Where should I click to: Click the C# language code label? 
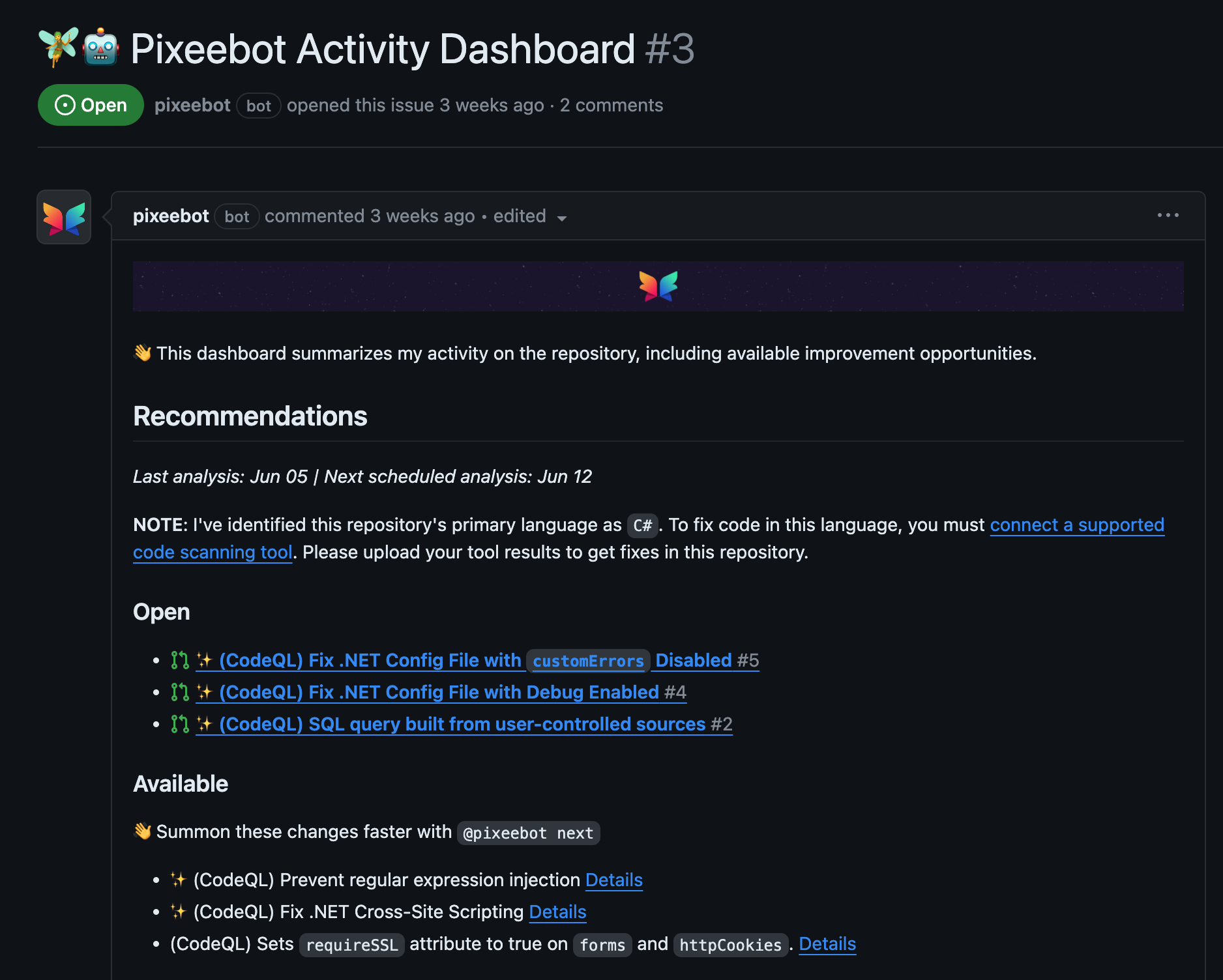pos(642,525)
